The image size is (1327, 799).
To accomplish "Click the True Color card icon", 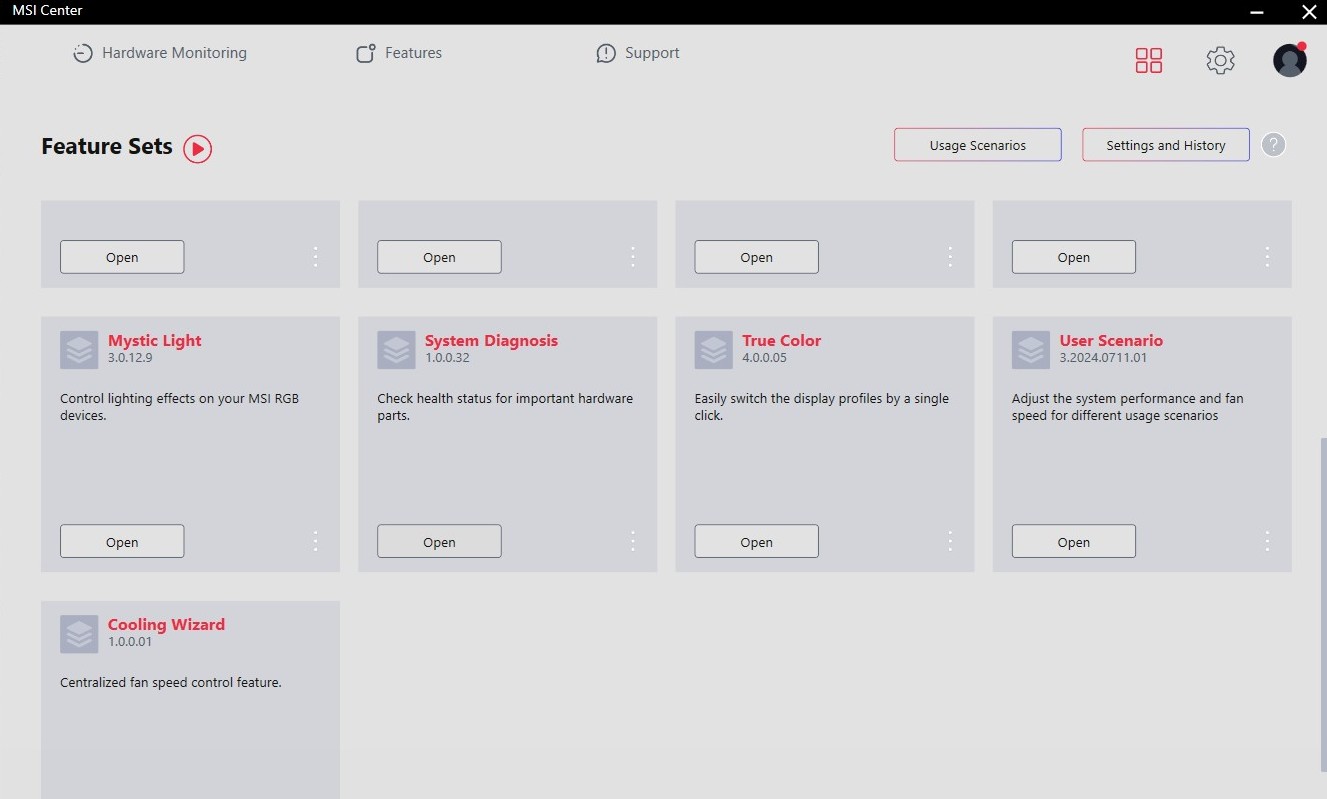I will 713,350.
